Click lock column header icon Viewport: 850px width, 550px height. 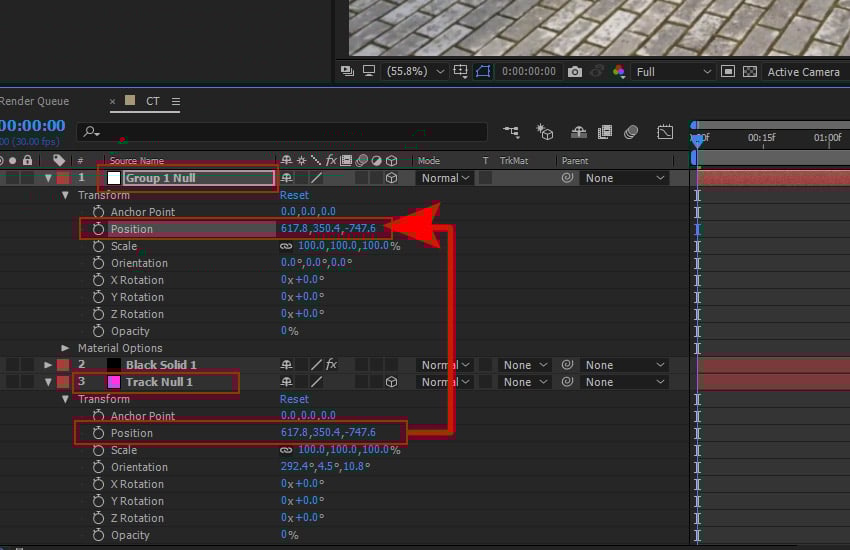27,160
